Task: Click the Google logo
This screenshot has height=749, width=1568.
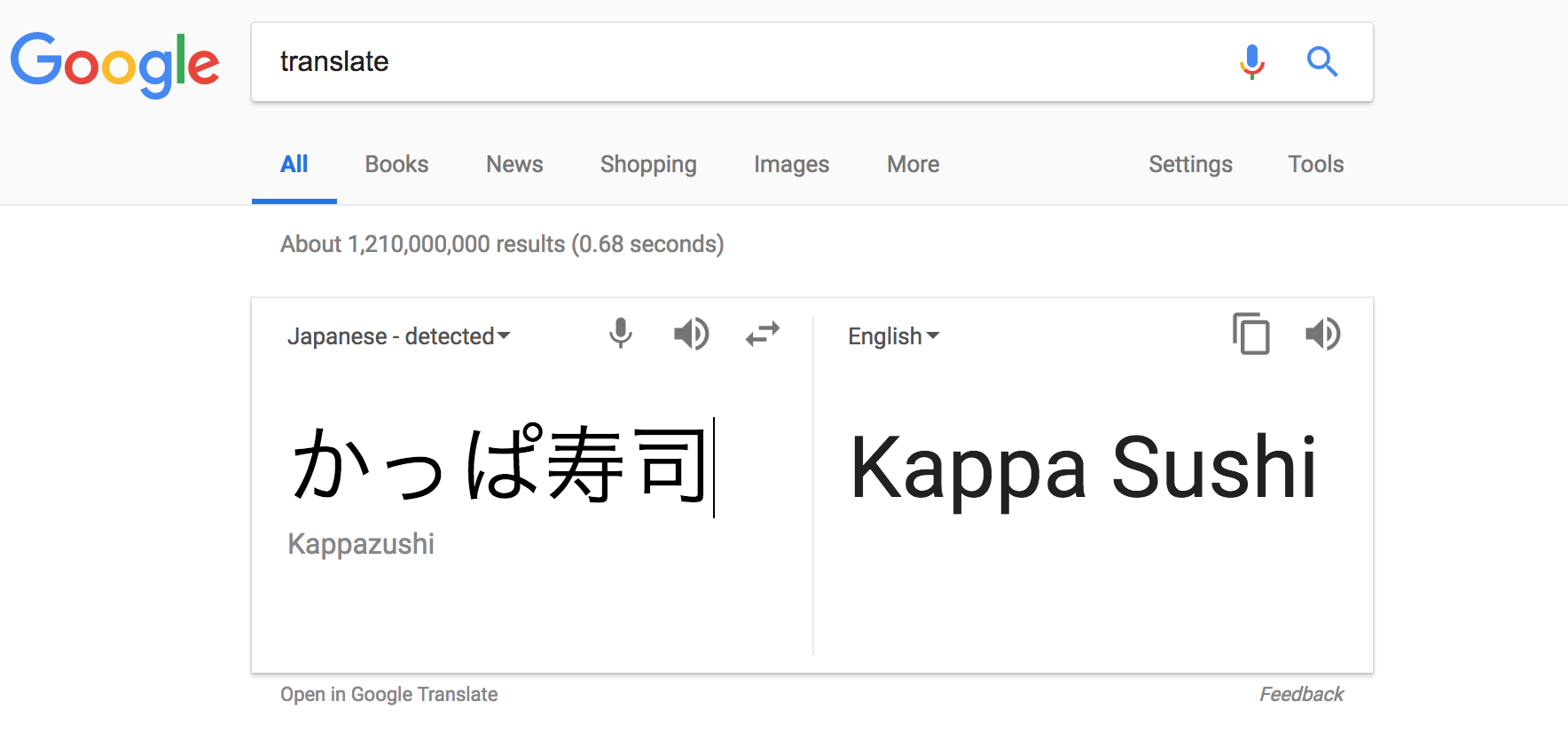Action: (x=115, y=64)
